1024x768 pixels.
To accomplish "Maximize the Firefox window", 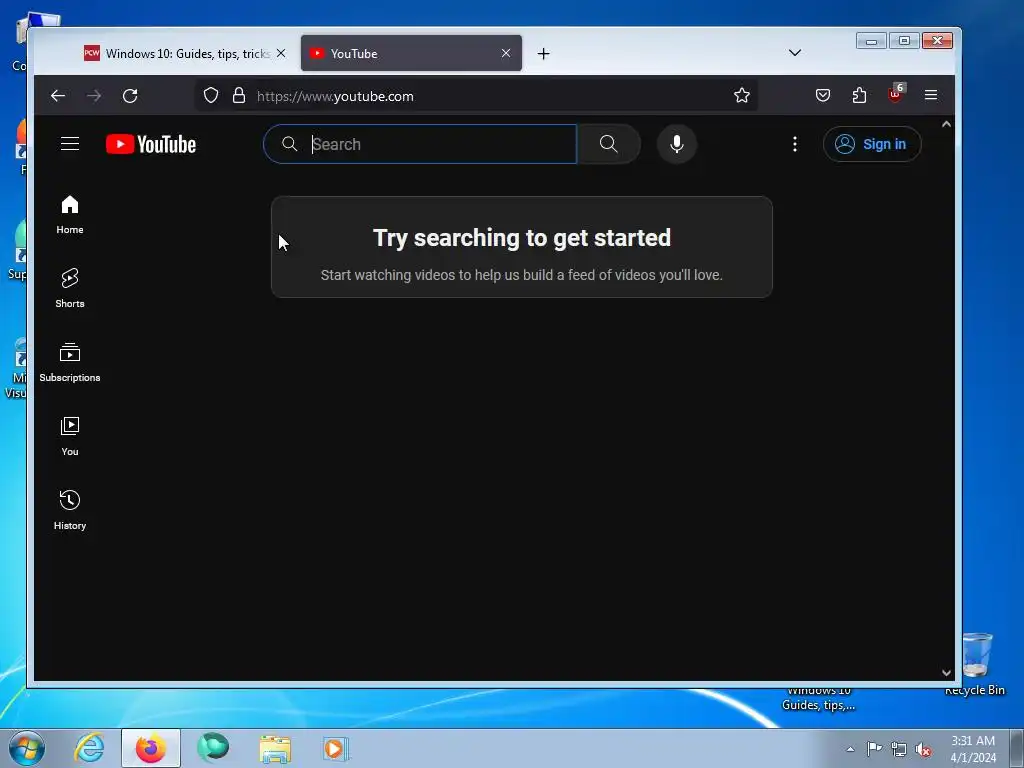I will pyautogui.click(x=904, y=41).
